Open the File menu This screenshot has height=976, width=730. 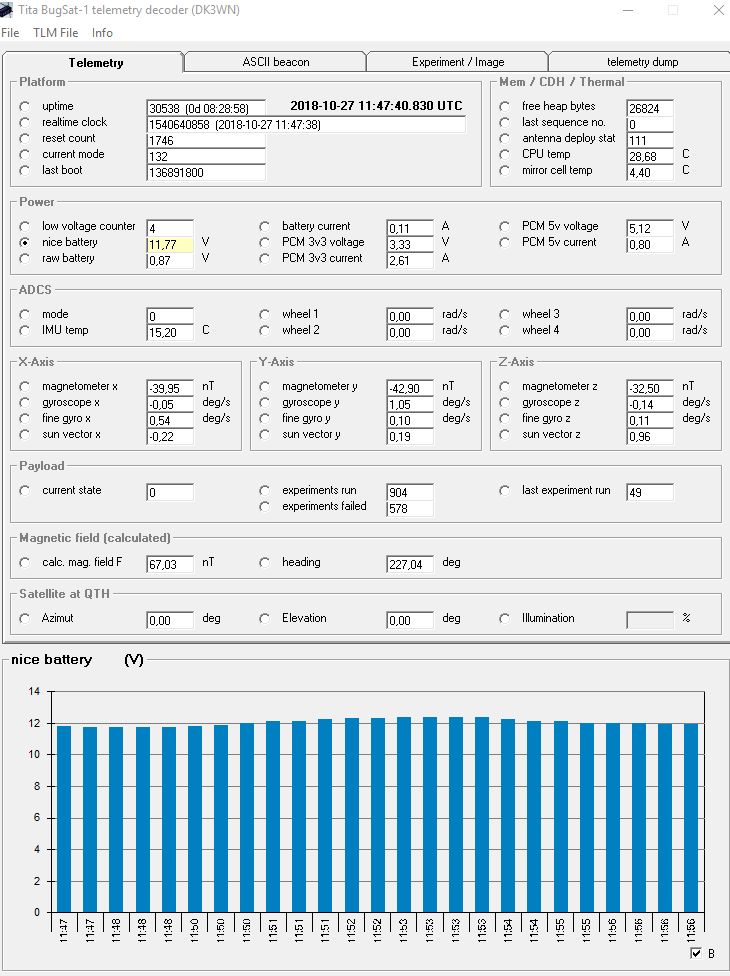click(10, 33)
